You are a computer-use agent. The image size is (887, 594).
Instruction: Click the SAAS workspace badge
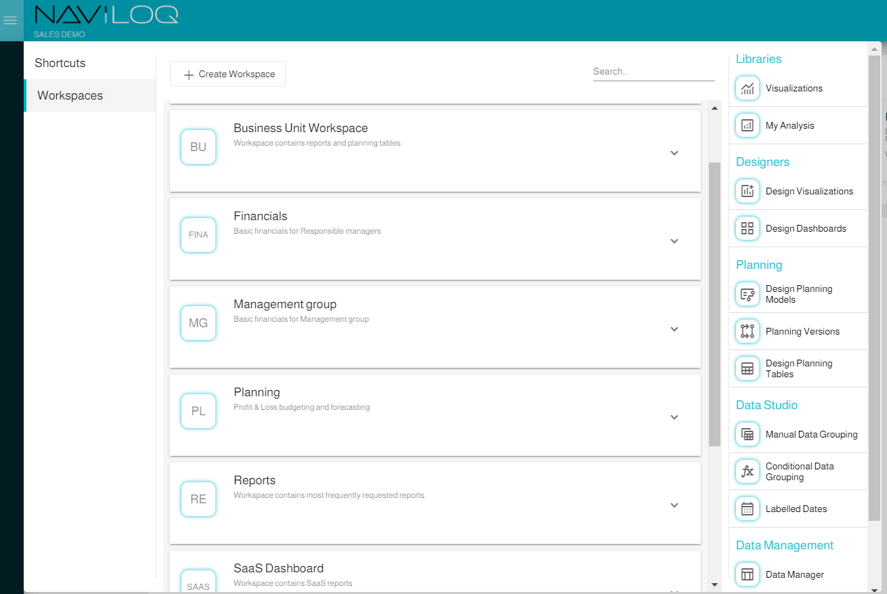pyautogui.click(x=198, y=582)
